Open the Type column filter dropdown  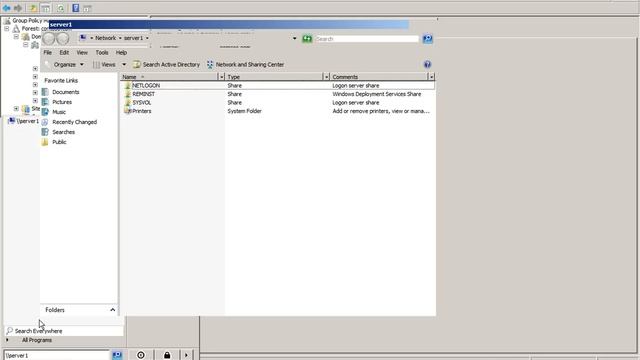tap(326, 77)
